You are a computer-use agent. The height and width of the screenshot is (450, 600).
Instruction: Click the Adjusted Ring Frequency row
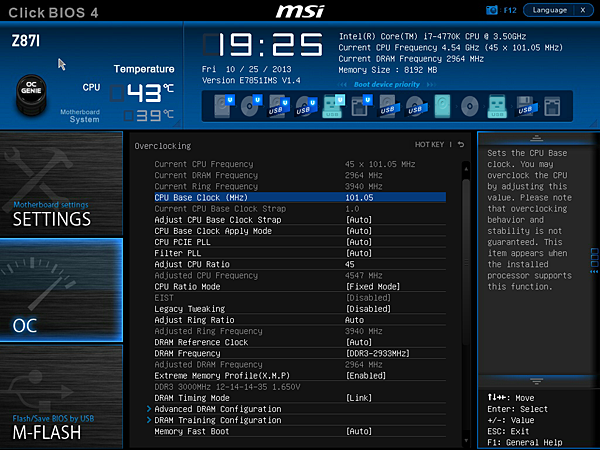coord(300,331)
